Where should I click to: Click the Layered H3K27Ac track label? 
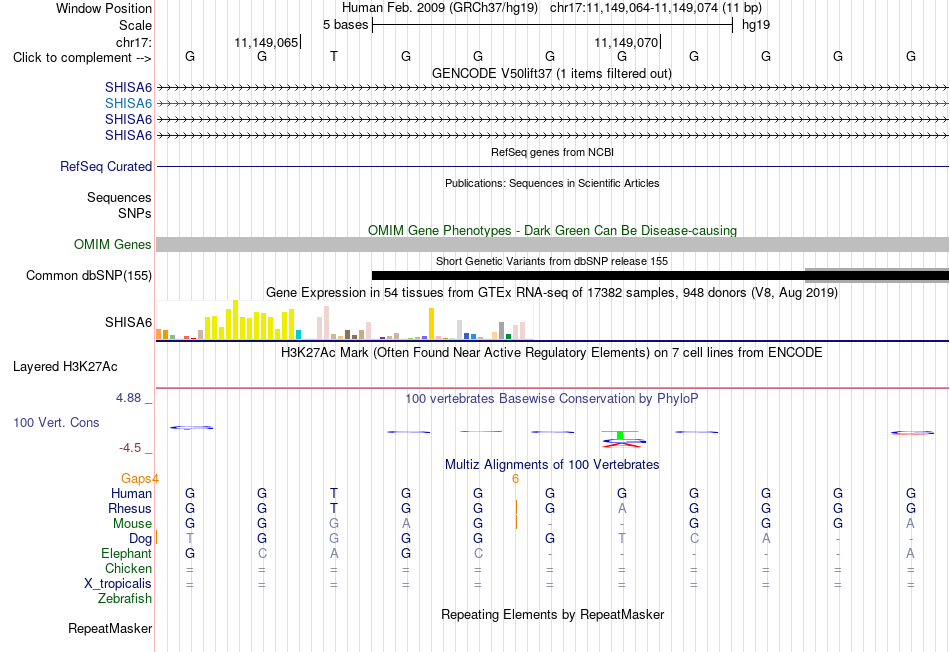pos(65,367)
